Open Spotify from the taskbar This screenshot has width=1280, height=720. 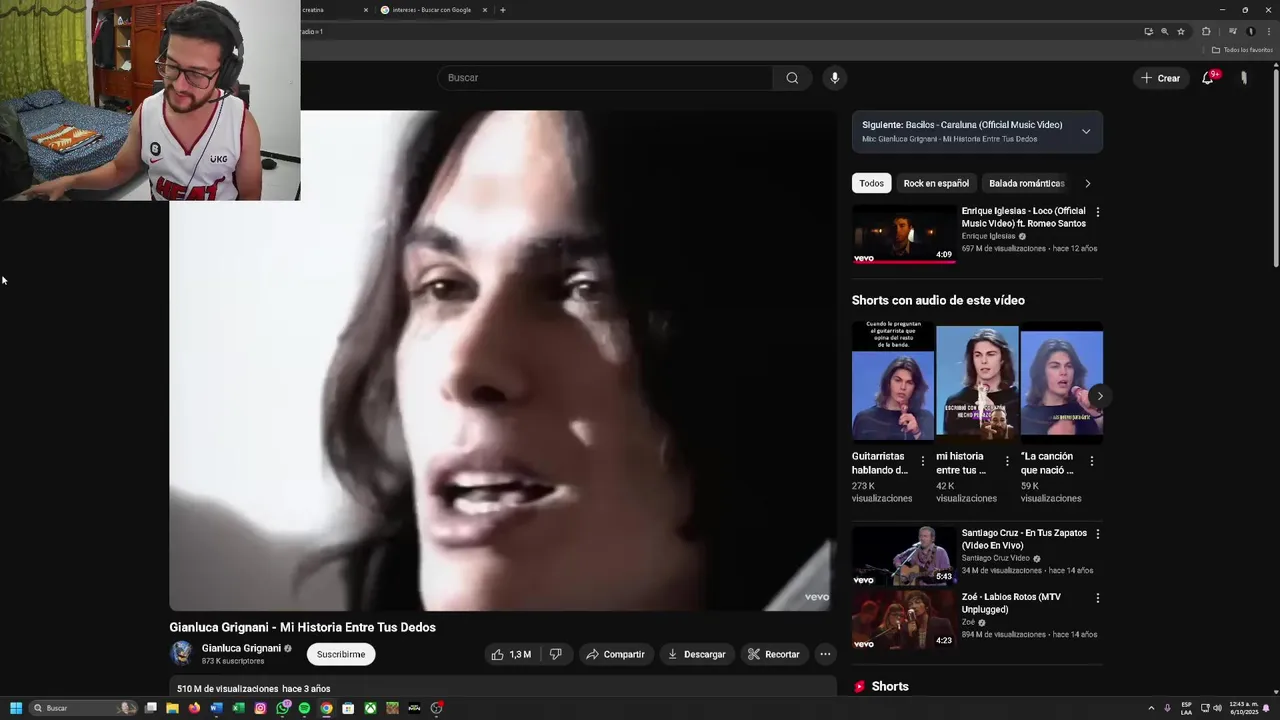click(304, 708)
